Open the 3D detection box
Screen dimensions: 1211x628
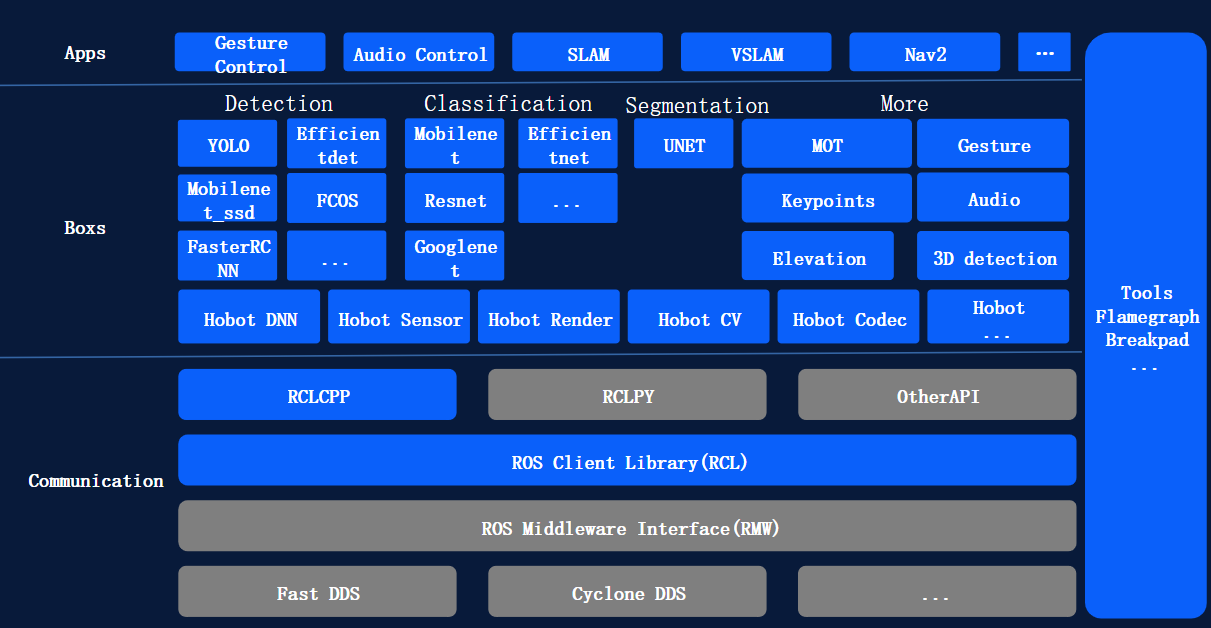993,256
